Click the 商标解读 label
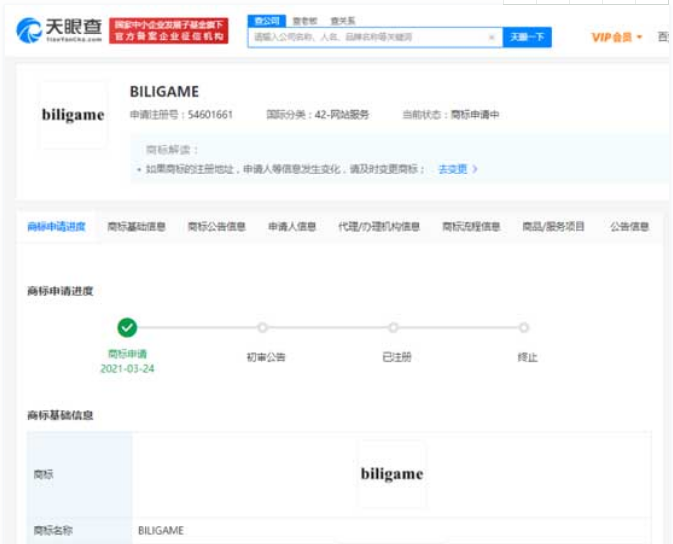673x544 pixels. [172, 150]
